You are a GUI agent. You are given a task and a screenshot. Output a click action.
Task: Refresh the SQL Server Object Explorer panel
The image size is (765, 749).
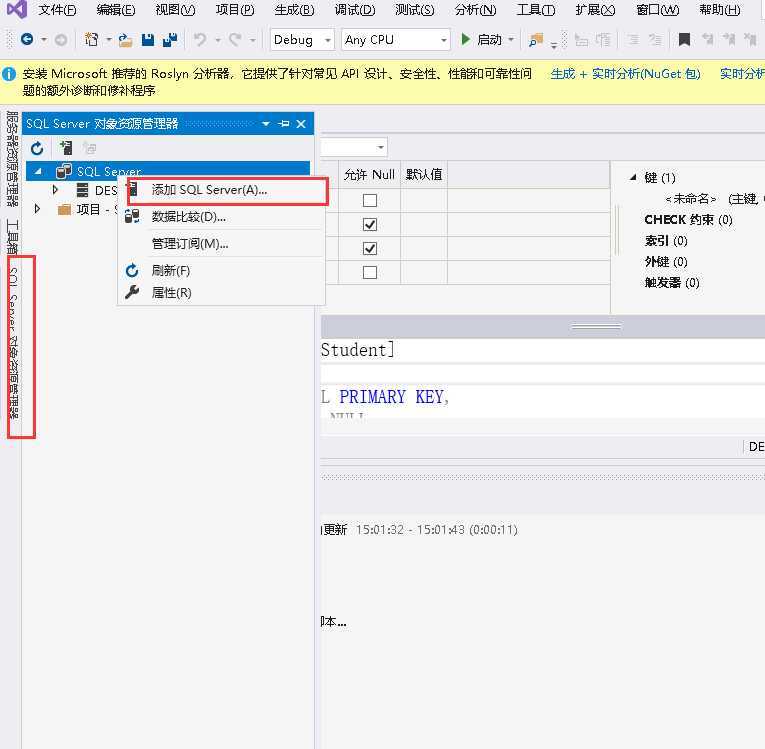[37, 148]
